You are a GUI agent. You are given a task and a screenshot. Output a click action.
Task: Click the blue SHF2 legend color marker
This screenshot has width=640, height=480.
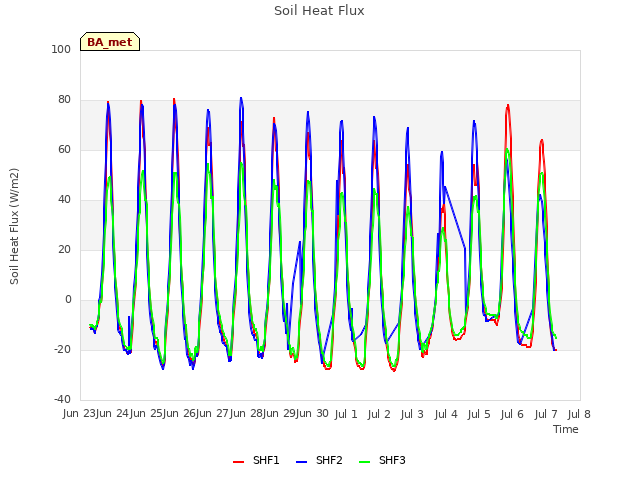tap(301, 462)
